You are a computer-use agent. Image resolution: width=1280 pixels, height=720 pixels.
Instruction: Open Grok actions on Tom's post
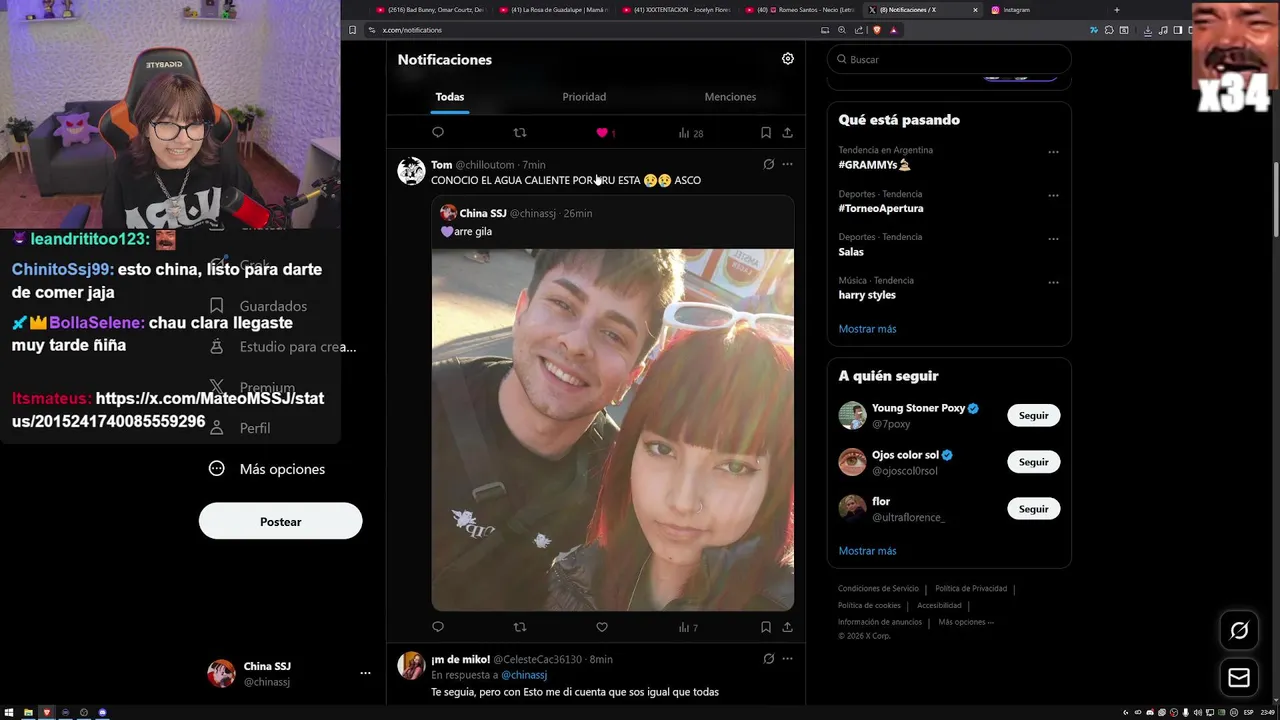[x=768, y=164]
